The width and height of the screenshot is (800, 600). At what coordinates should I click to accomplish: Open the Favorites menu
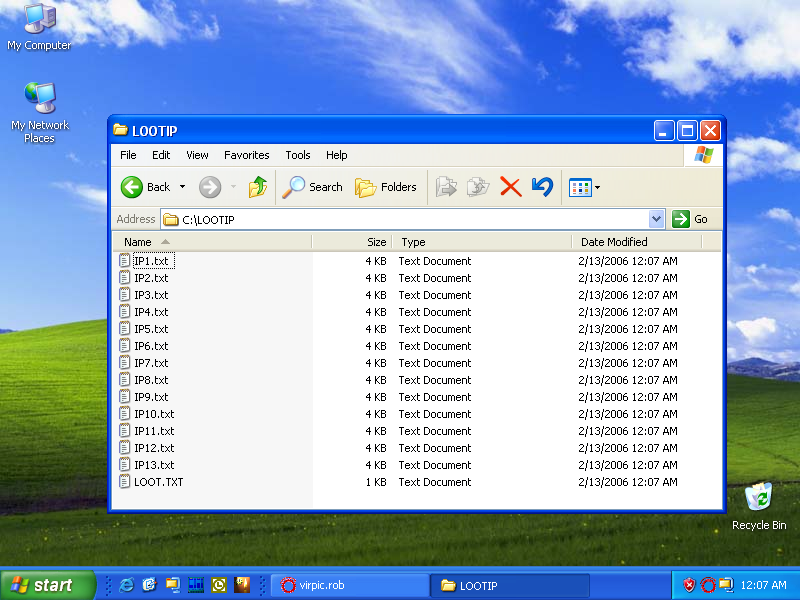(246, 155)
